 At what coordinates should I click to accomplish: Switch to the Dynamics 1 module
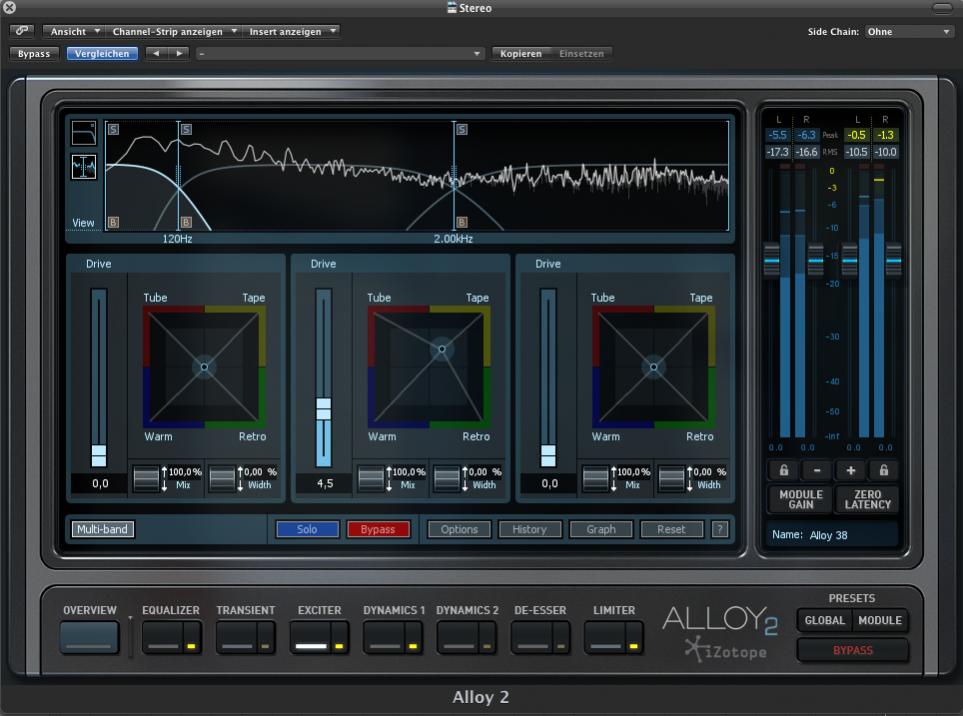pyautogui.click(x=383, y=637)
